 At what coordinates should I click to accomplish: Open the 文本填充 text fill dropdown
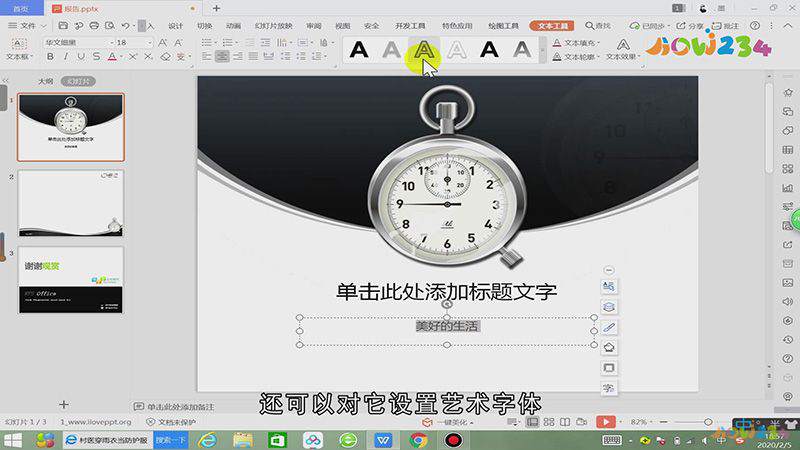[577, 43]
